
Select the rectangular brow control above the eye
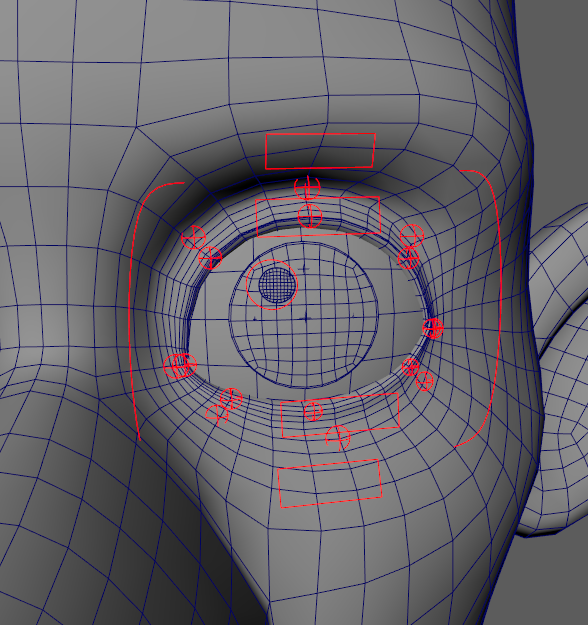pyautogui.click(x=321, y=151)
